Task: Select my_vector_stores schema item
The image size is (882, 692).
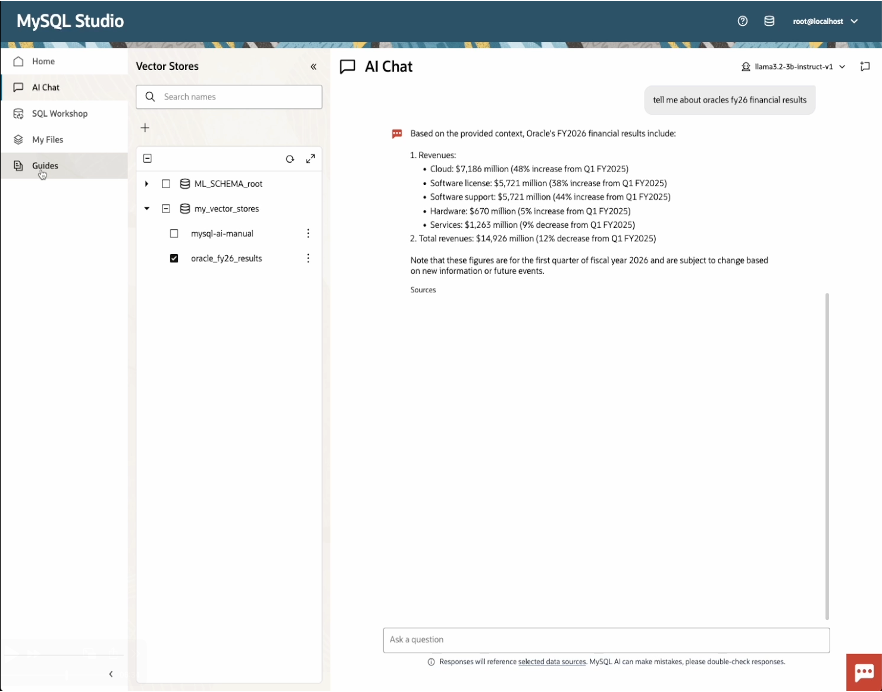Action: click(x=227, y=209)
